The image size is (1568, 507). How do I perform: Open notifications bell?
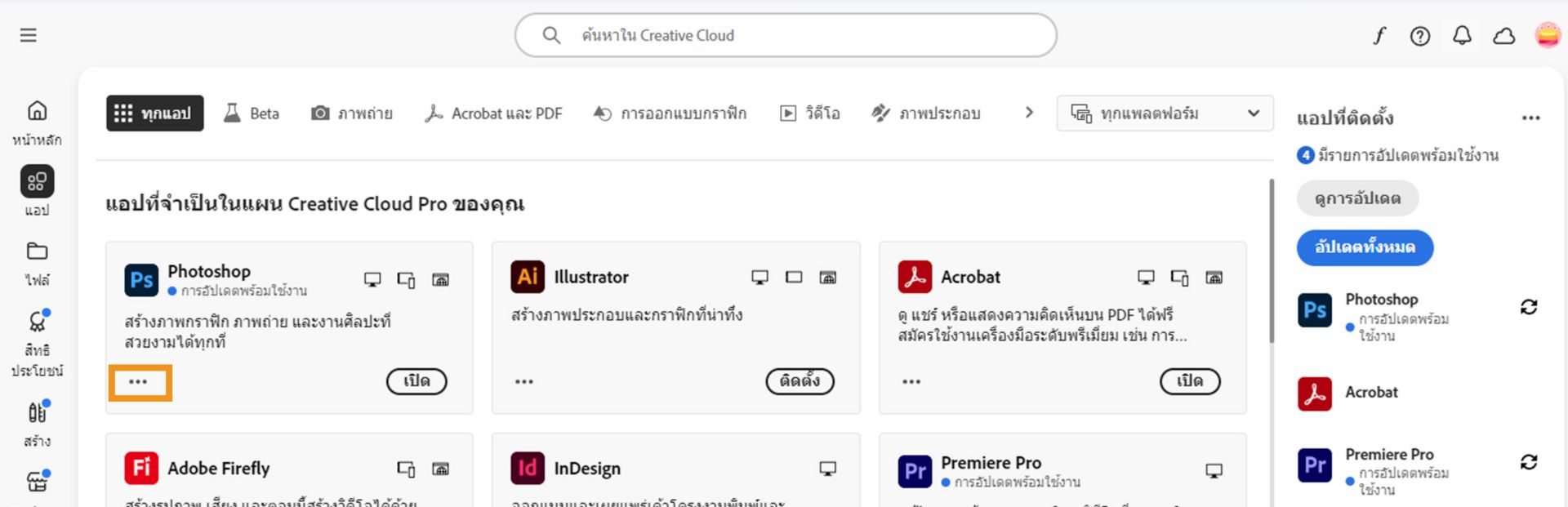click(1462, 35)
